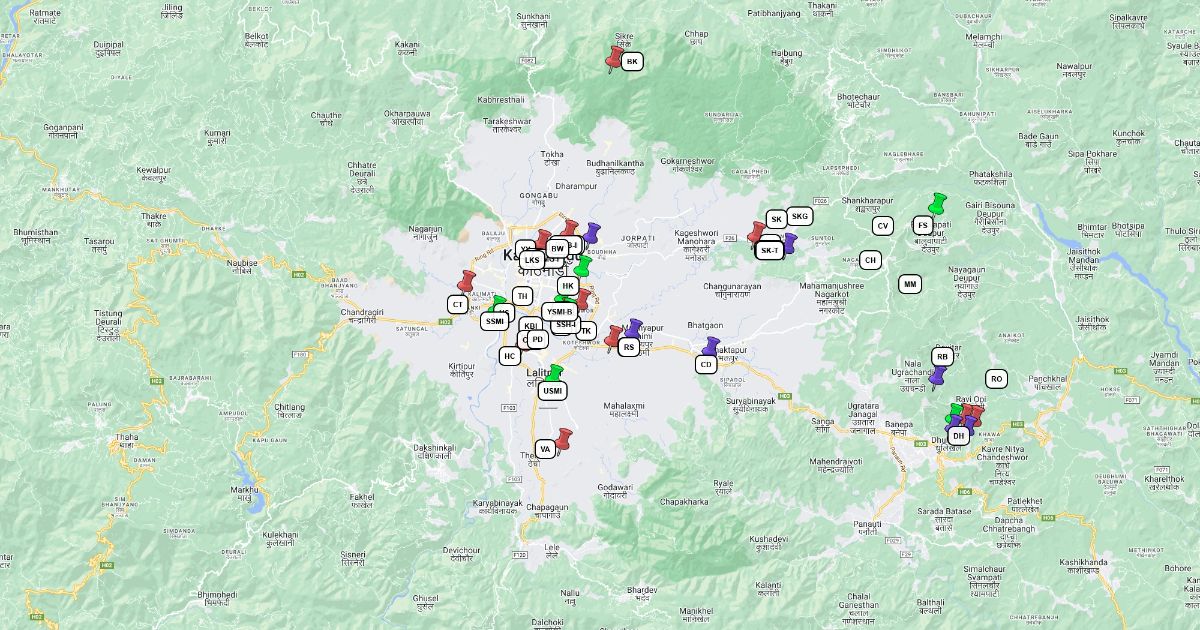This screenshot has height=630, width=1200.
Task: Select the MM marker label
Action: coord(910,284)
